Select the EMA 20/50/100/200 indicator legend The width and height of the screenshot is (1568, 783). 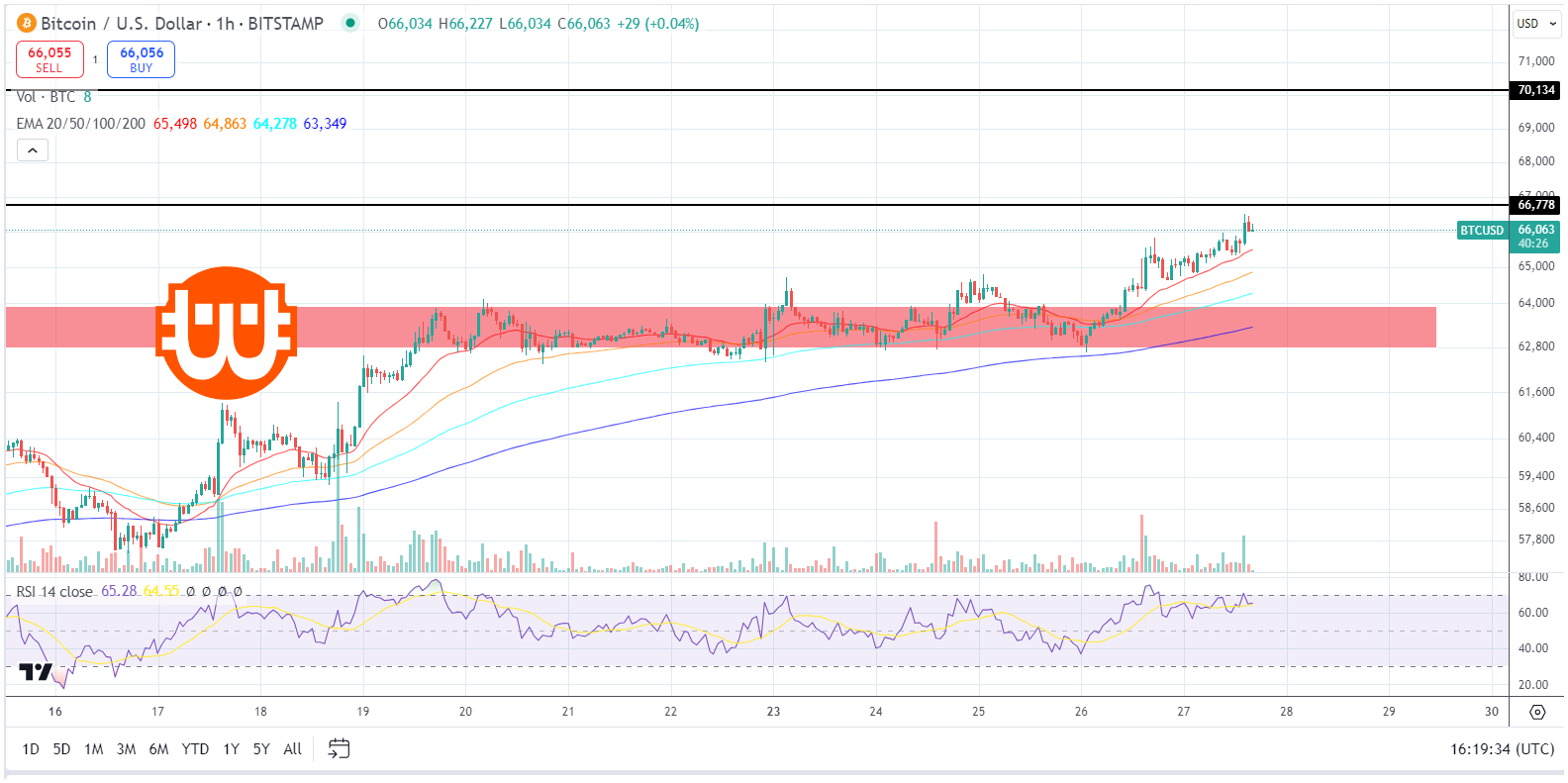pos(81,124)
